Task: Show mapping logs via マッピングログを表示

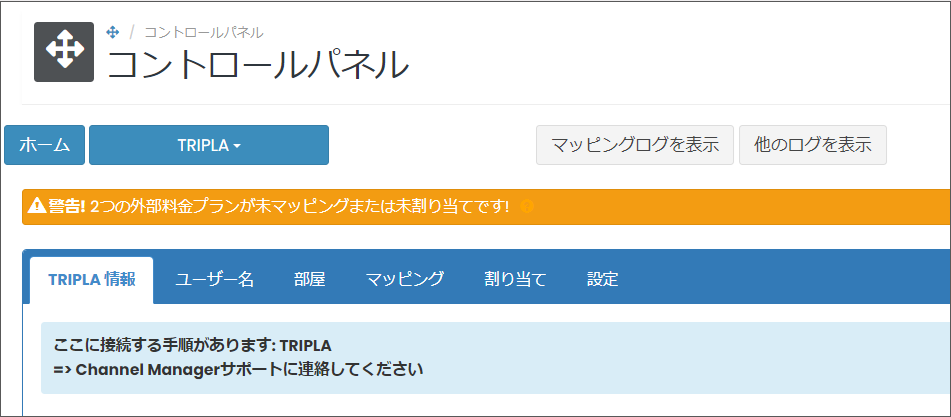Action: (635, 145)
